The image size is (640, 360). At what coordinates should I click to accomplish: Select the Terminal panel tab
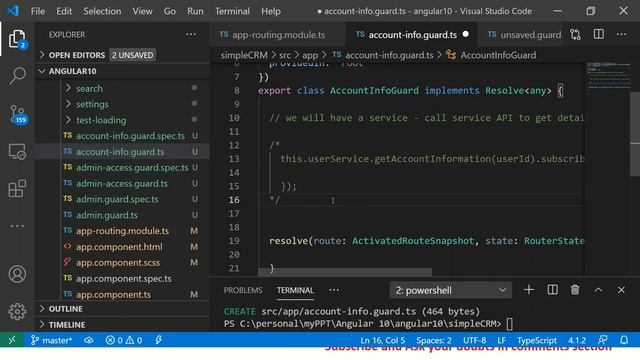295,290
